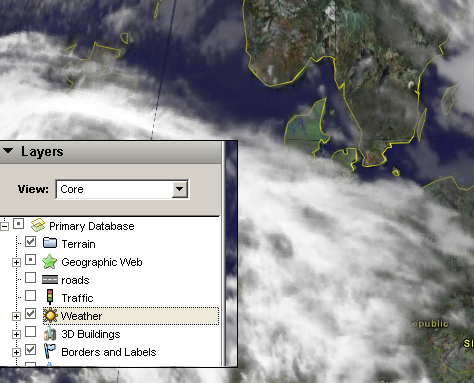This screenshot has width=474, height=383.
Task: Click the Layers panel title
Action: point(42,152)
